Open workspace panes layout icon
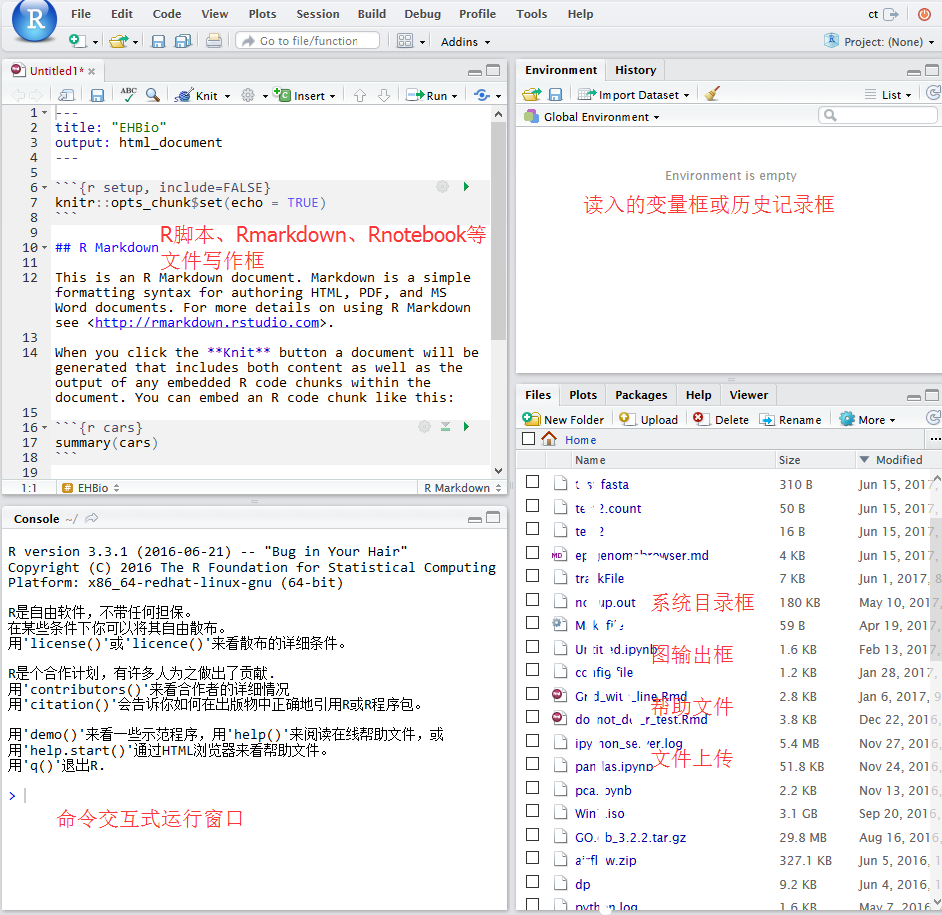The height and width of the screenshot is (915, 942). (x=405, y=41)
